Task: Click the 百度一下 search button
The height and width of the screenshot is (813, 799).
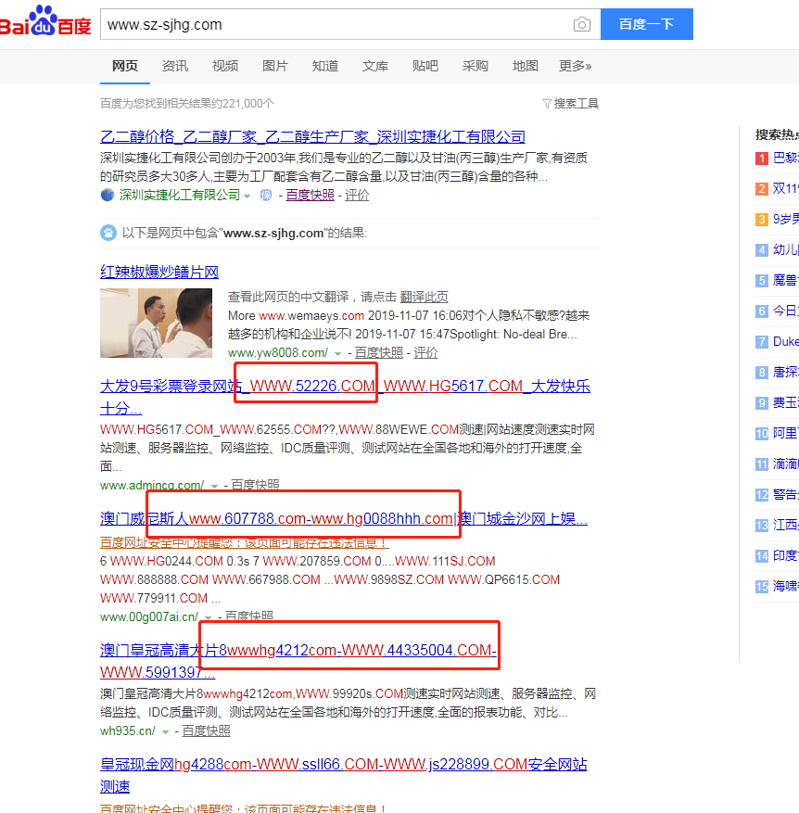Action: click(x=647, y=24)
